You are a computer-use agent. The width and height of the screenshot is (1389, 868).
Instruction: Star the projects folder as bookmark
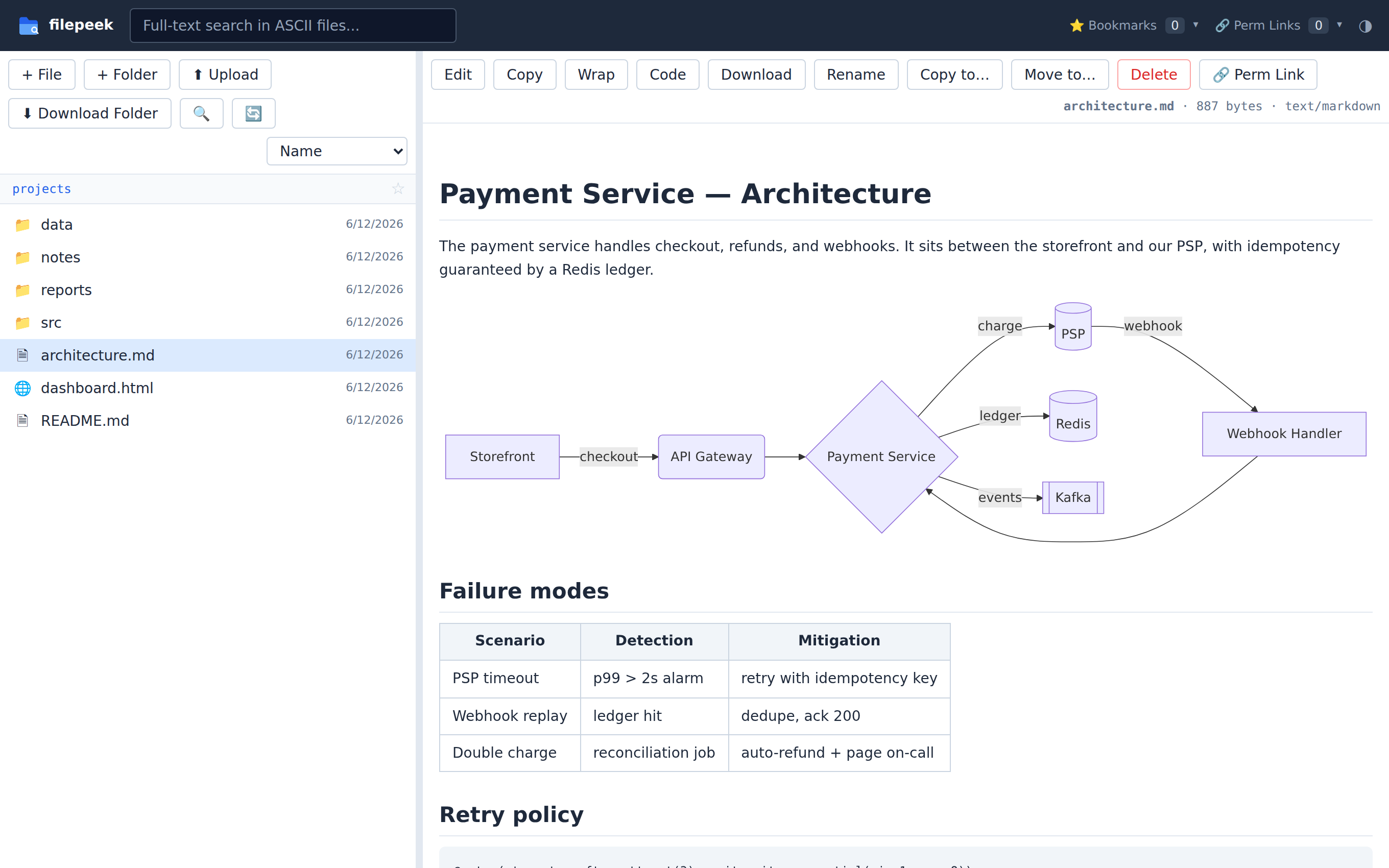point(398,189)
